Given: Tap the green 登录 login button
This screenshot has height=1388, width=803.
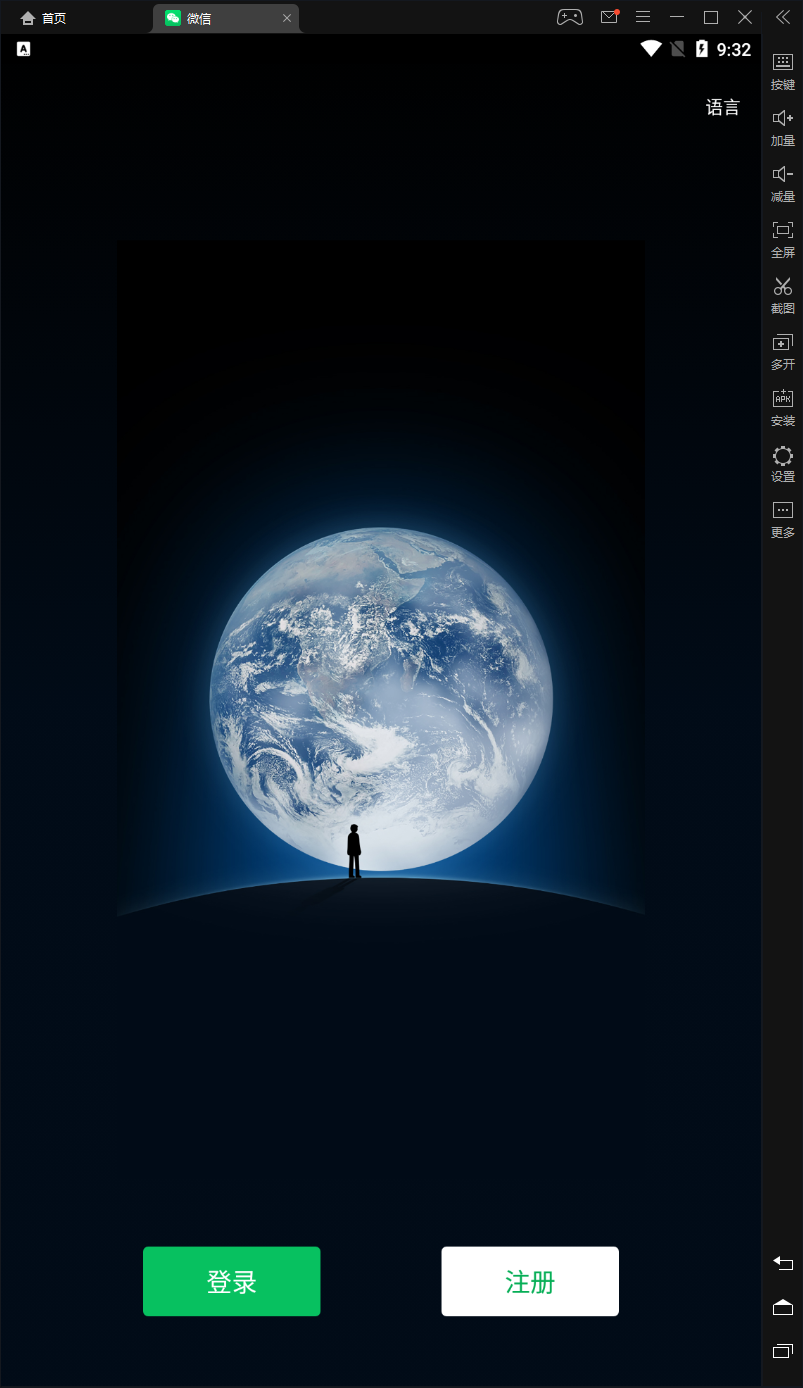Looking at the screenshot, I should (231, 1281).
